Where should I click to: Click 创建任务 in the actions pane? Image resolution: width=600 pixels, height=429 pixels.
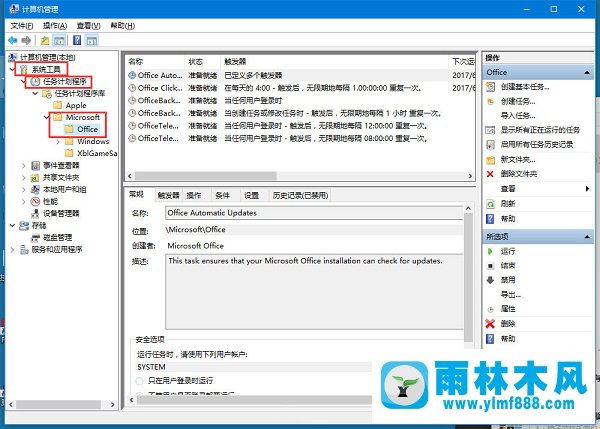518,101
